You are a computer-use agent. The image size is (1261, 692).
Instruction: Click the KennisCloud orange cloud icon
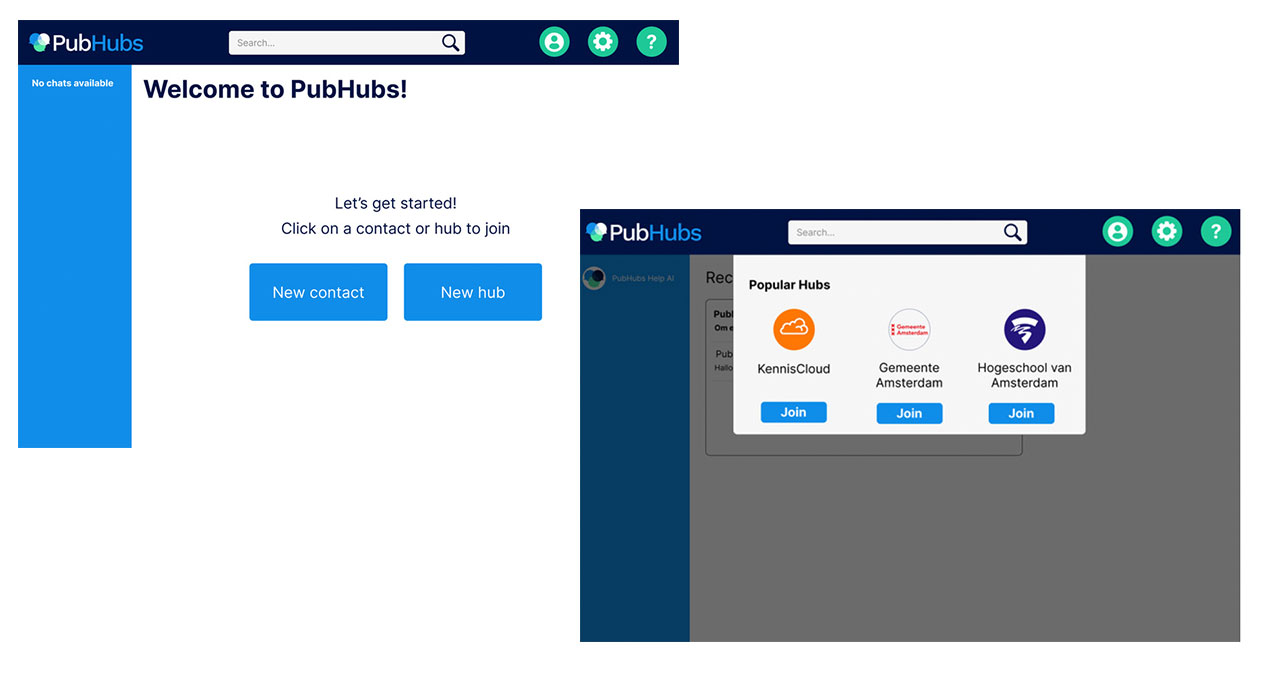[x=794, y=329]
